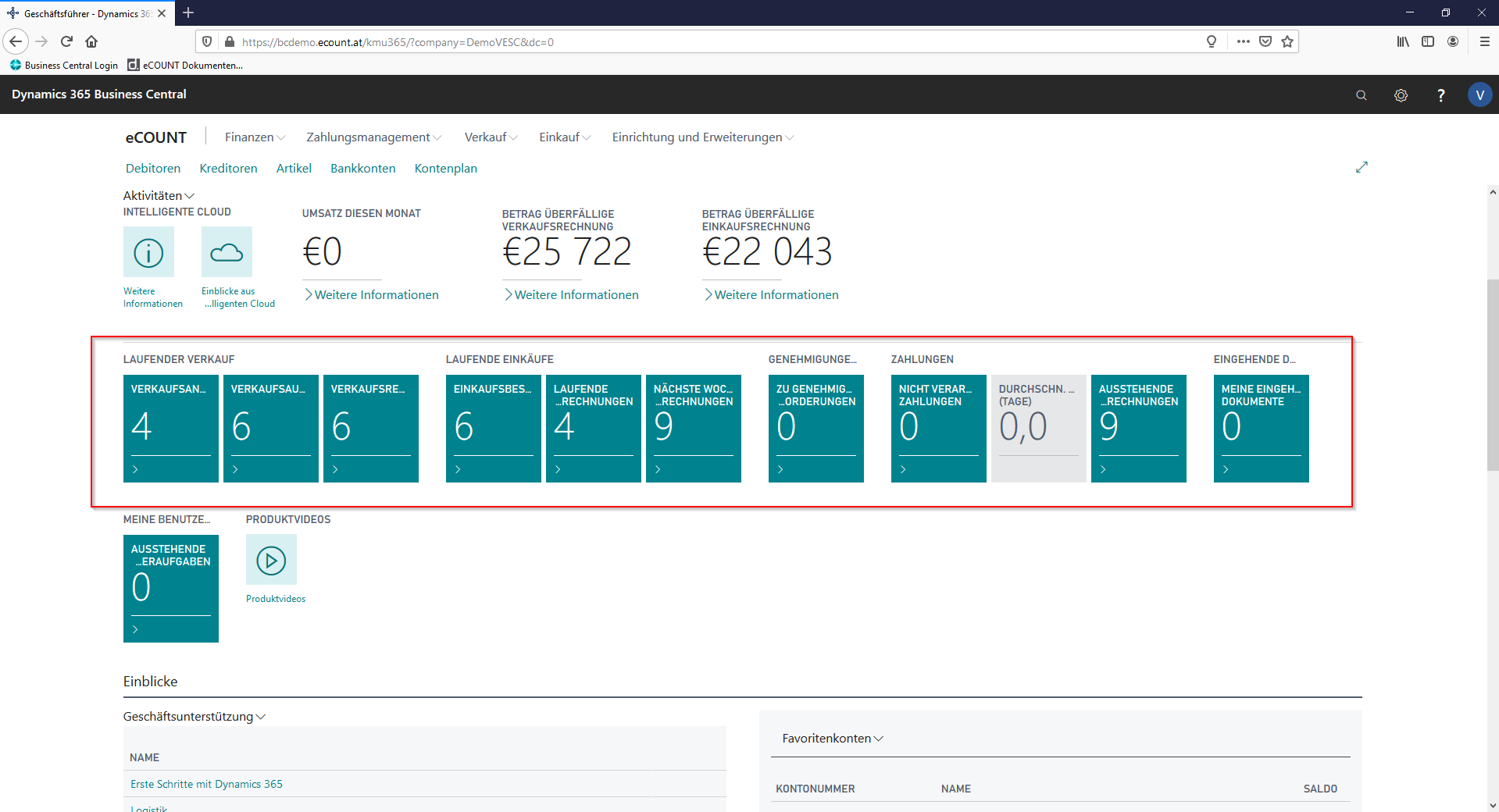Expand the Finanzen menu
The image size is (1499, 812).
click(255, 137)
